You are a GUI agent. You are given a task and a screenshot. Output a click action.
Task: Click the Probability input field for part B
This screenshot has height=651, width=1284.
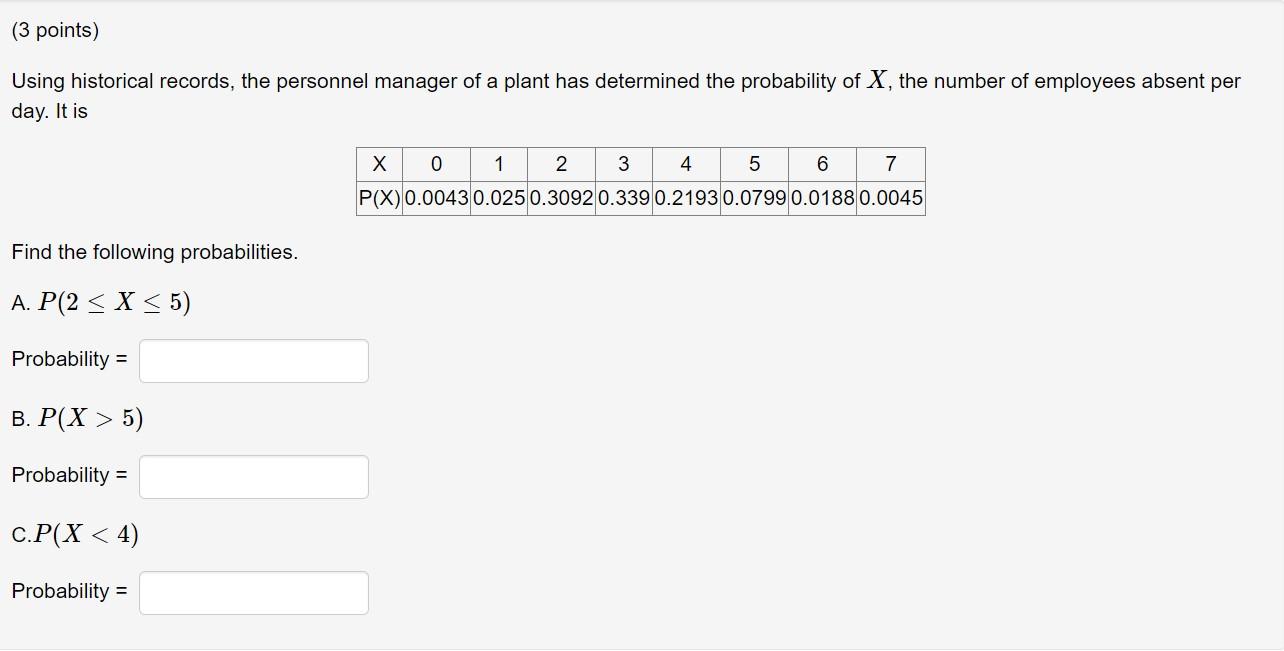(254, 477)
